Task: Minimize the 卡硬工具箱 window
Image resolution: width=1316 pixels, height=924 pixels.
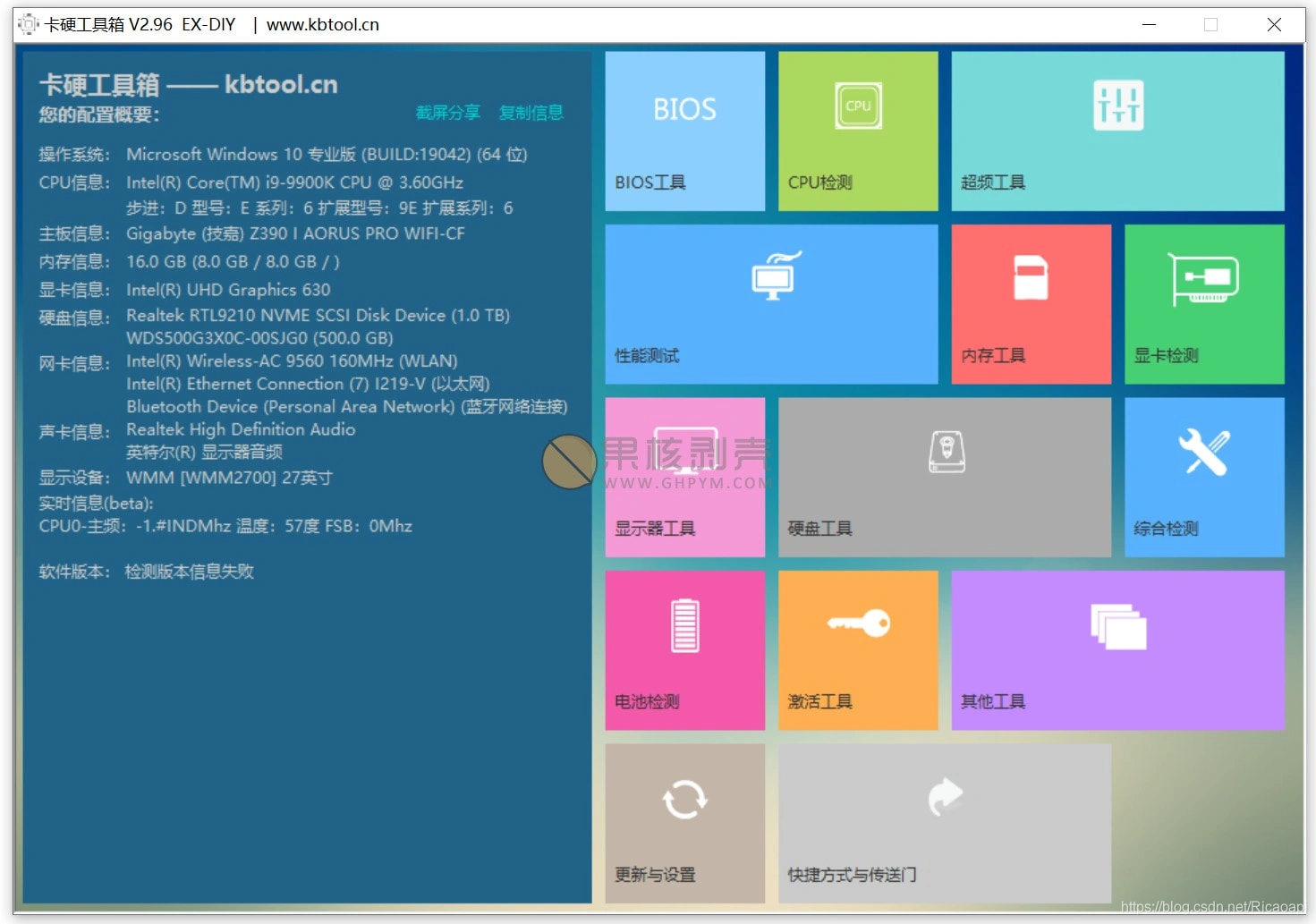Action: pyautogui.click(x=1150, y=25)
